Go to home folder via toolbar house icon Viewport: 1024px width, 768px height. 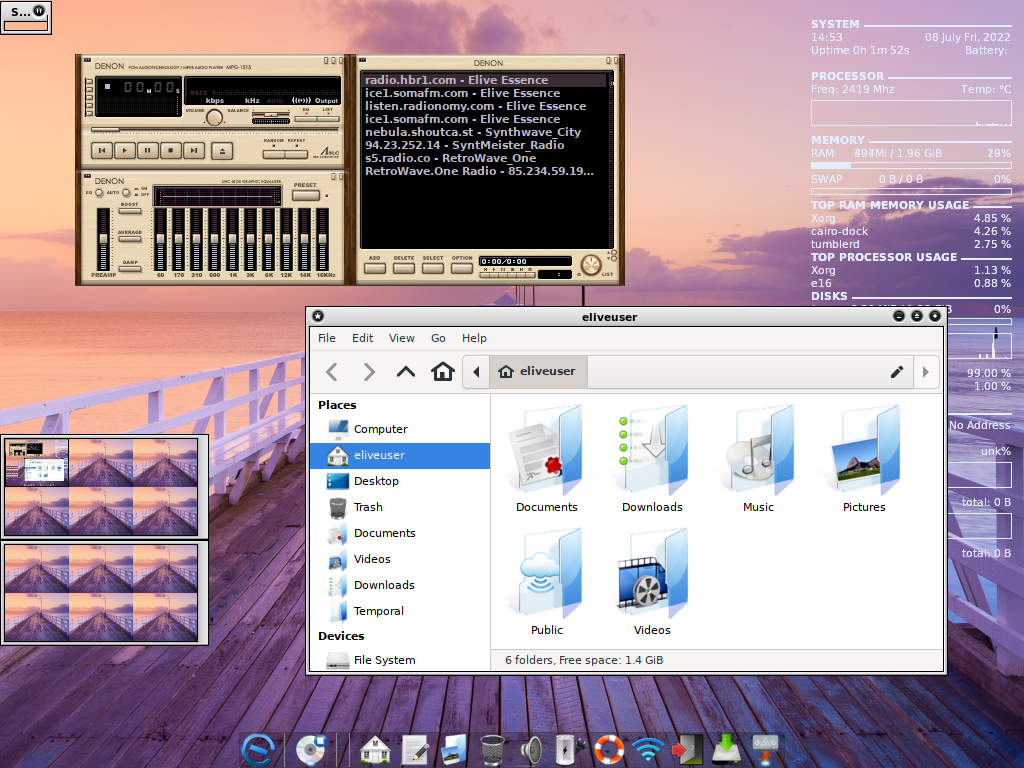443,372
